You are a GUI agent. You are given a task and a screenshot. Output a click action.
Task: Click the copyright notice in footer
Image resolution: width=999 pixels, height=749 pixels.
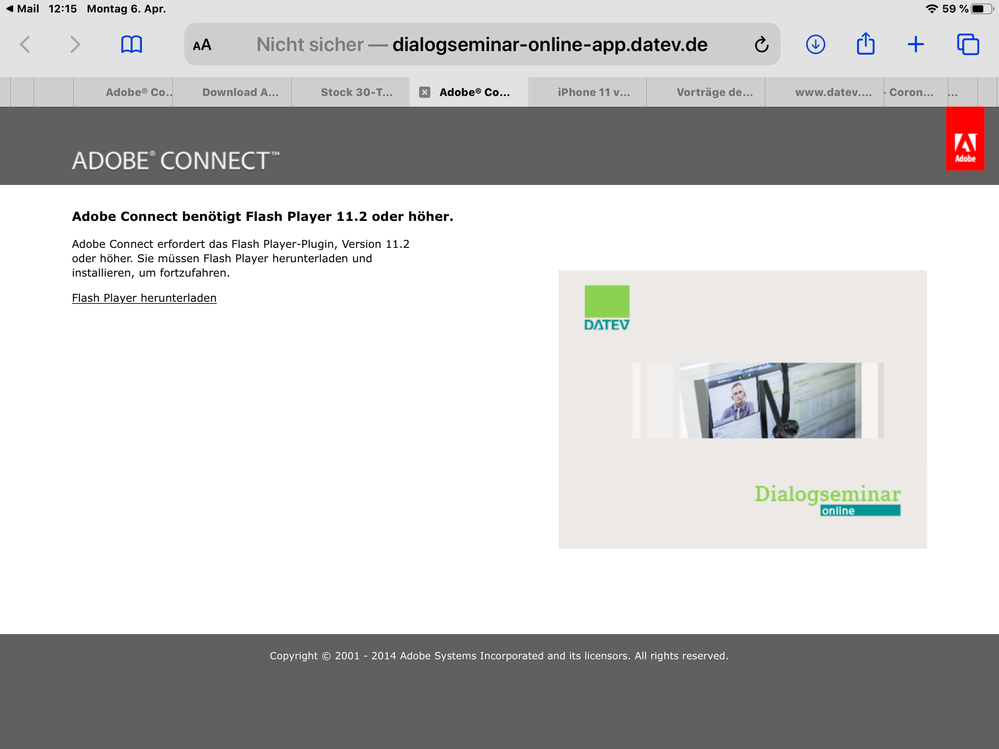[x=499, y=655]
